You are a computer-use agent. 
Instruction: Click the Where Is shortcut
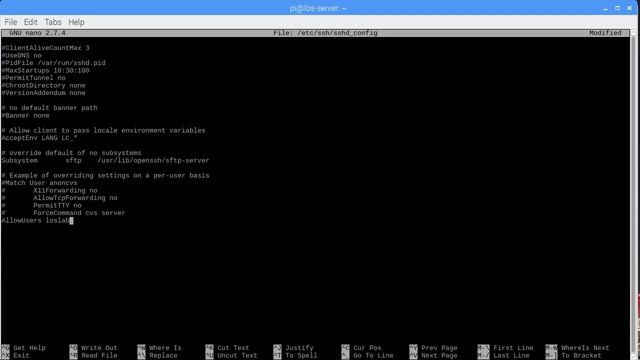coord(160,348)
